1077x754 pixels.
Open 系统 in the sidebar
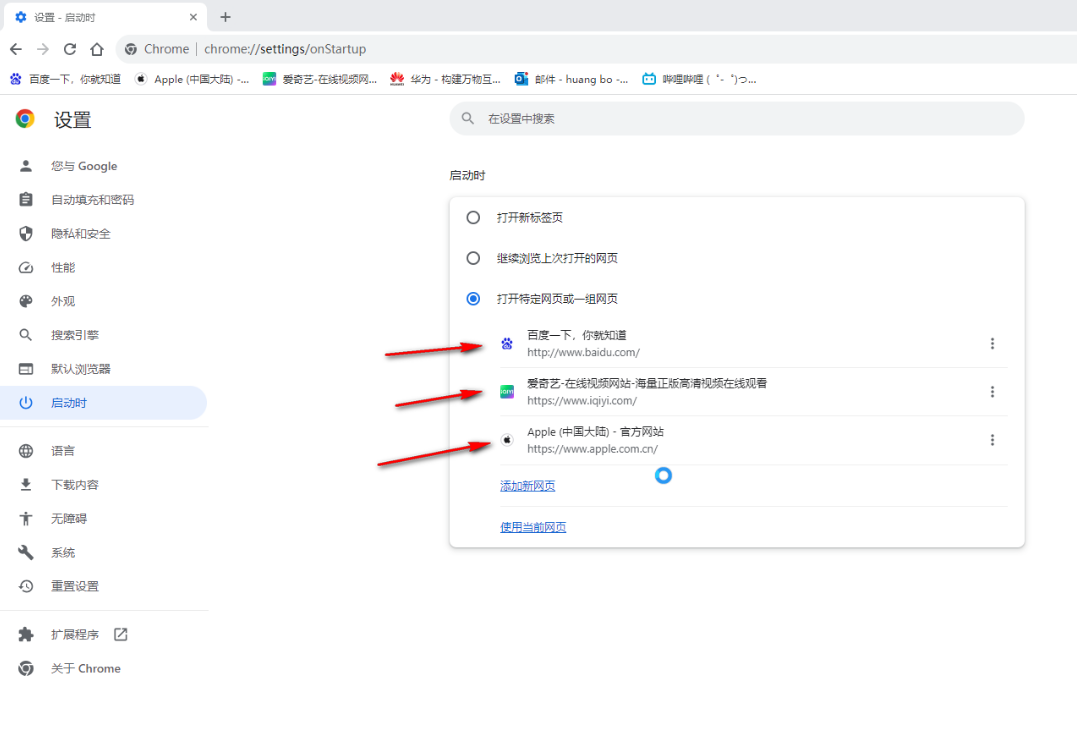tap(104, 552)
